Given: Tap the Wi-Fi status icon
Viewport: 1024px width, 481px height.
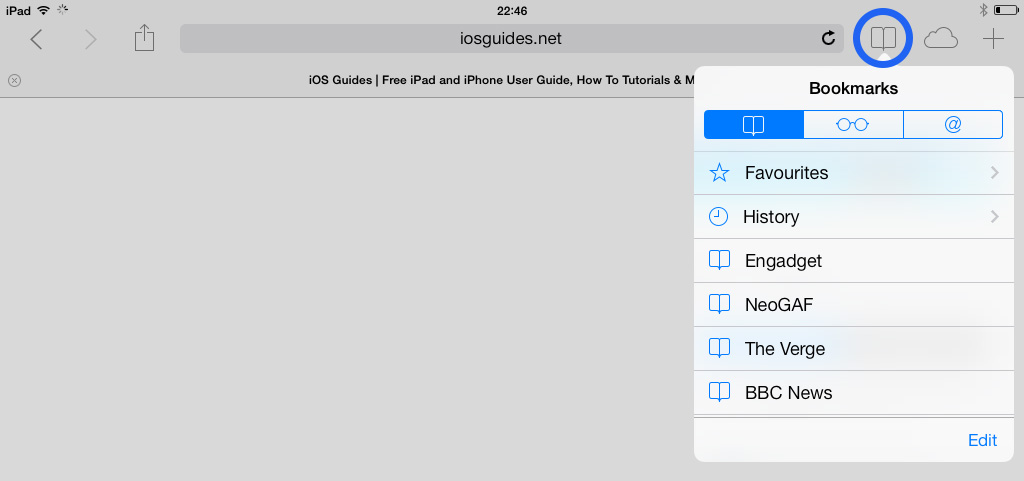Looking at the screenshot, I should 43,10.
